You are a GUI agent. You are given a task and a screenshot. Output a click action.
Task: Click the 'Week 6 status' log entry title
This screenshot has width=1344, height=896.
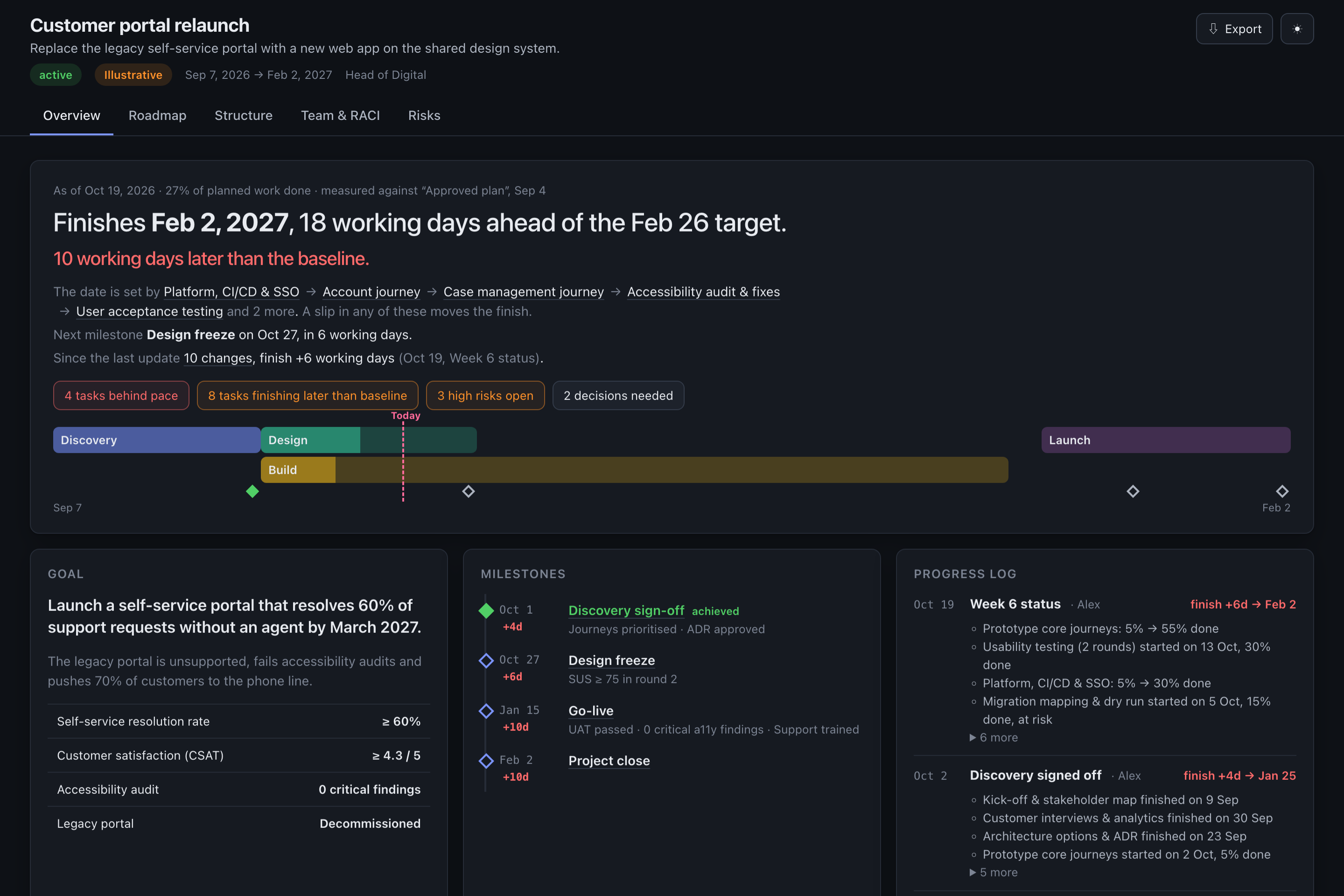pyautogui.click(x=1015, y=604)
